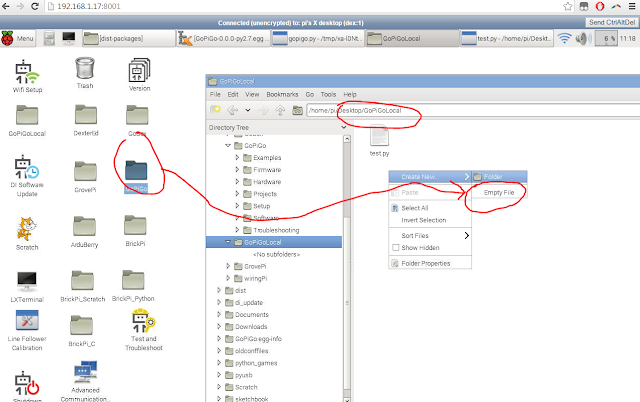The width and height of the screenshot is (640, 402).
Task: Open the View menu
Action: point(252,94)
